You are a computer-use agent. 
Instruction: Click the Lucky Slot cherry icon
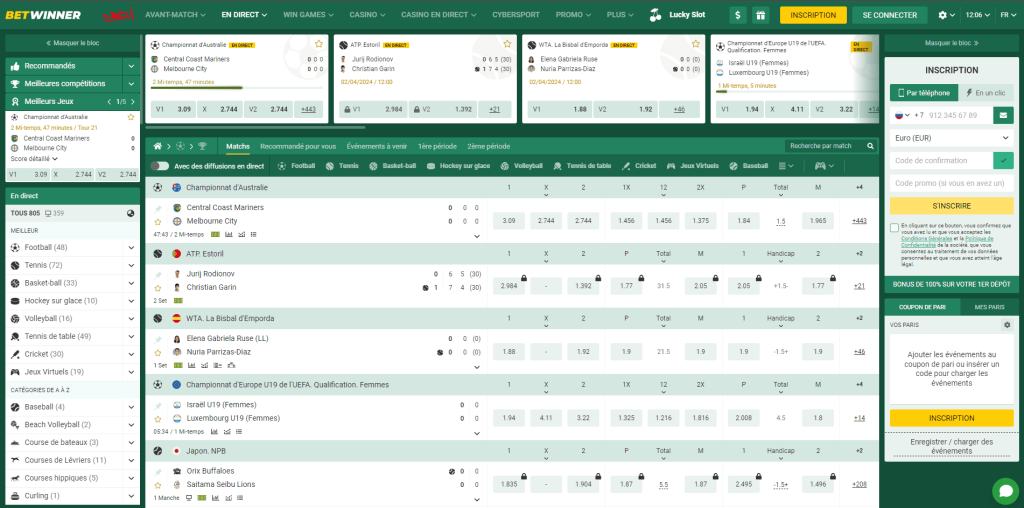click(x=656, y=15)
